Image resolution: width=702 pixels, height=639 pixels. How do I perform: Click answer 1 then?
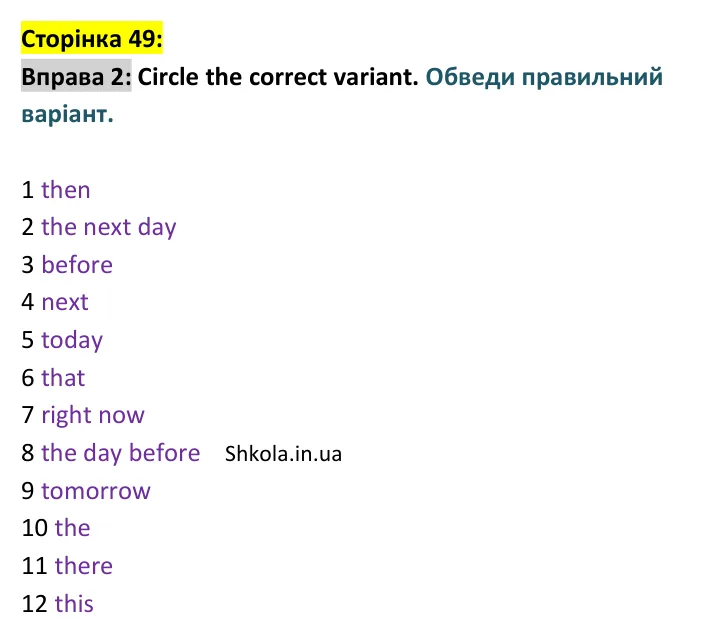tap(66, 190)
